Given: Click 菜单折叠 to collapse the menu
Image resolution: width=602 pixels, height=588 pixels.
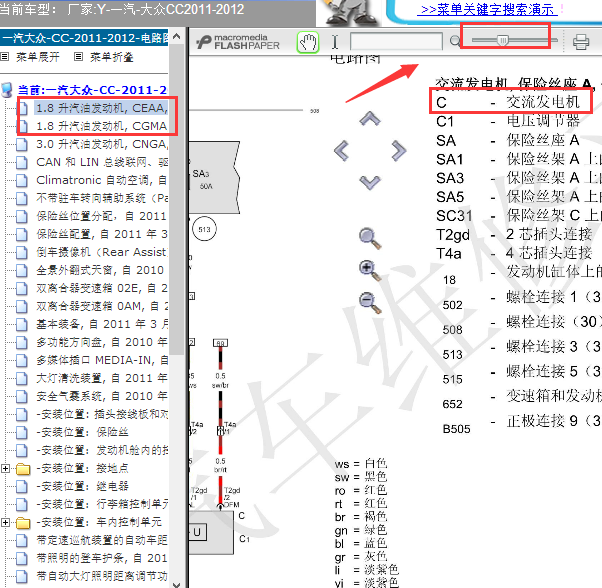Looking at the screenshot, I should click(x=111, y=57).
